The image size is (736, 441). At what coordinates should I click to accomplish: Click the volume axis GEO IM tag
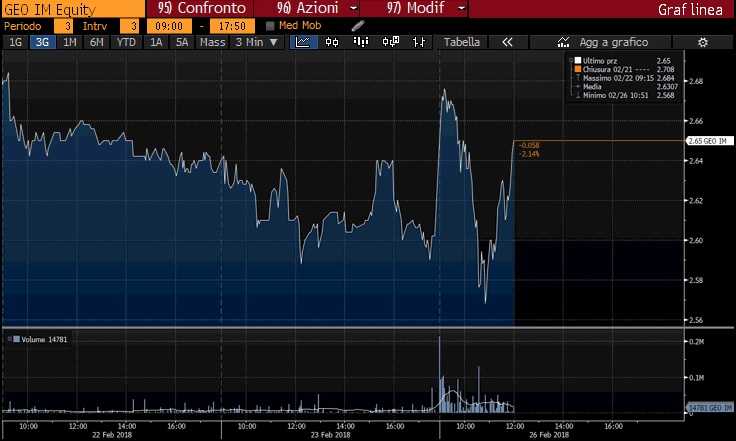click(x=710, y=408)
